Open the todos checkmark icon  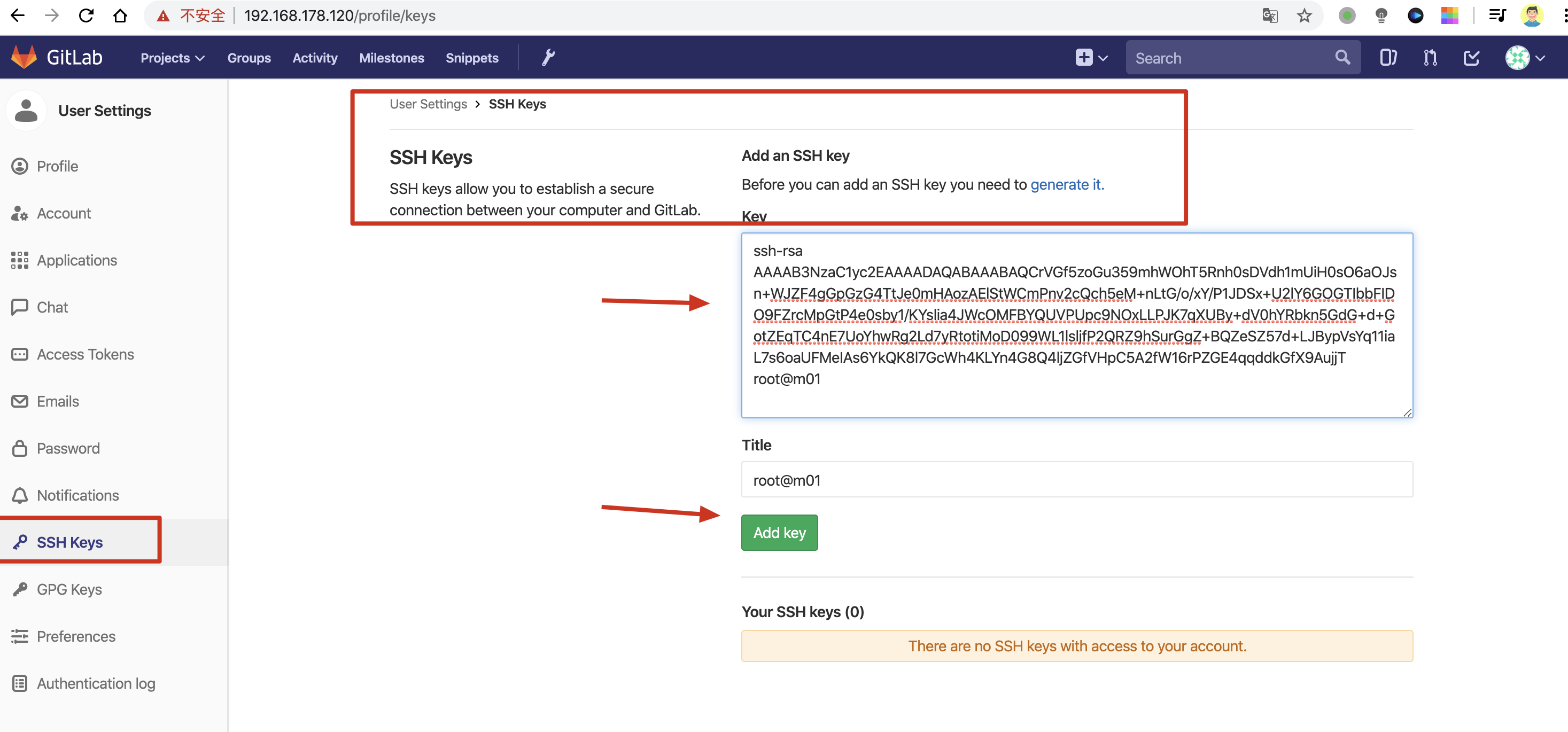click(x=1471, y=58)
